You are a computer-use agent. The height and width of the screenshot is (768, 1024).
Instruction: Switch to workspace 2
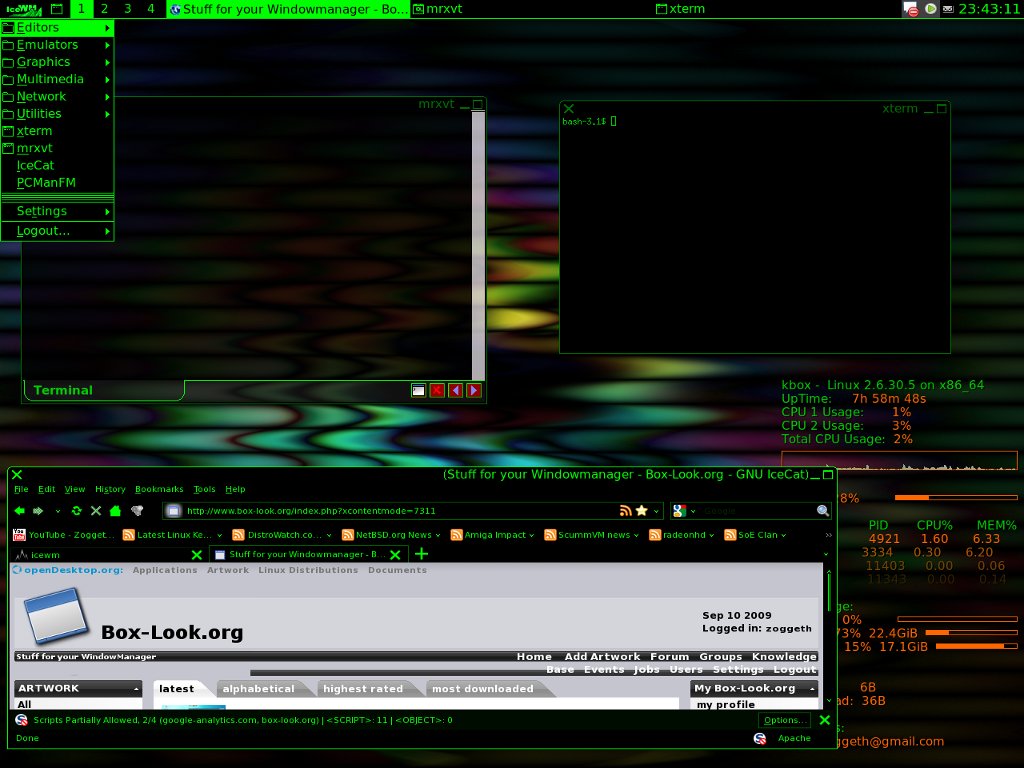pyautogui.click(x=104, y=9)
